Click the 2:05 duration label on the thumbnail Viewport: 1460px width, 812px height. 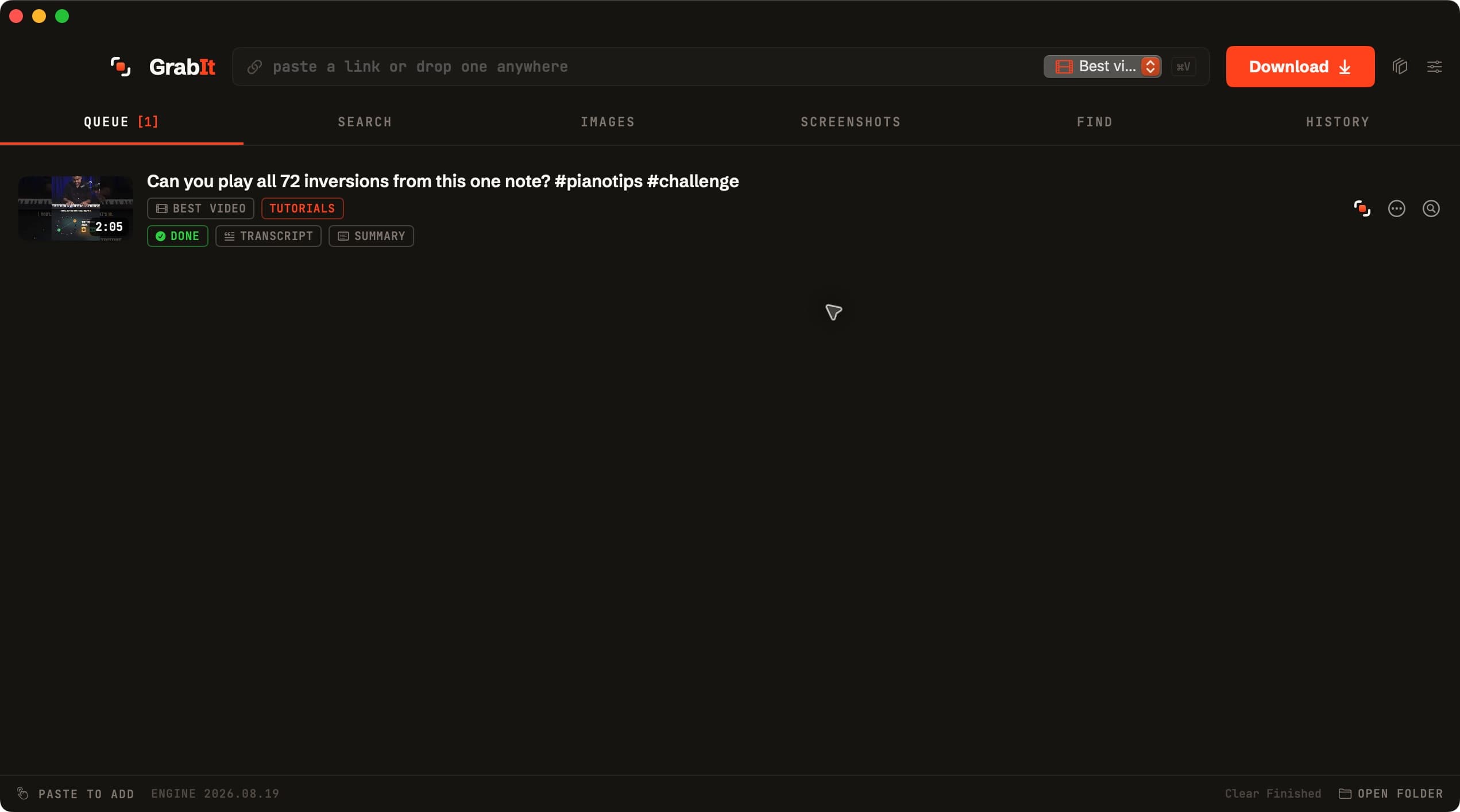(x=109, y=227)
